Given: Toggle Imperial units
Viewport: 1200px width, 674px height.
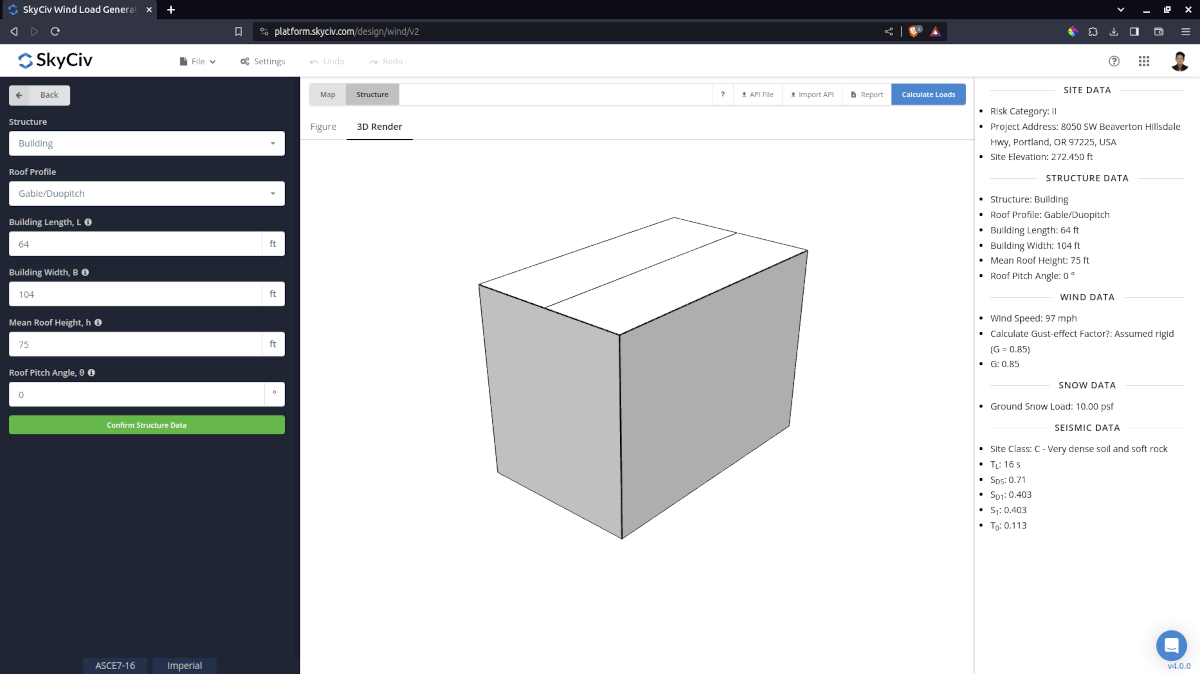Looking at the screenshot, I should click(x=184, y=664).
